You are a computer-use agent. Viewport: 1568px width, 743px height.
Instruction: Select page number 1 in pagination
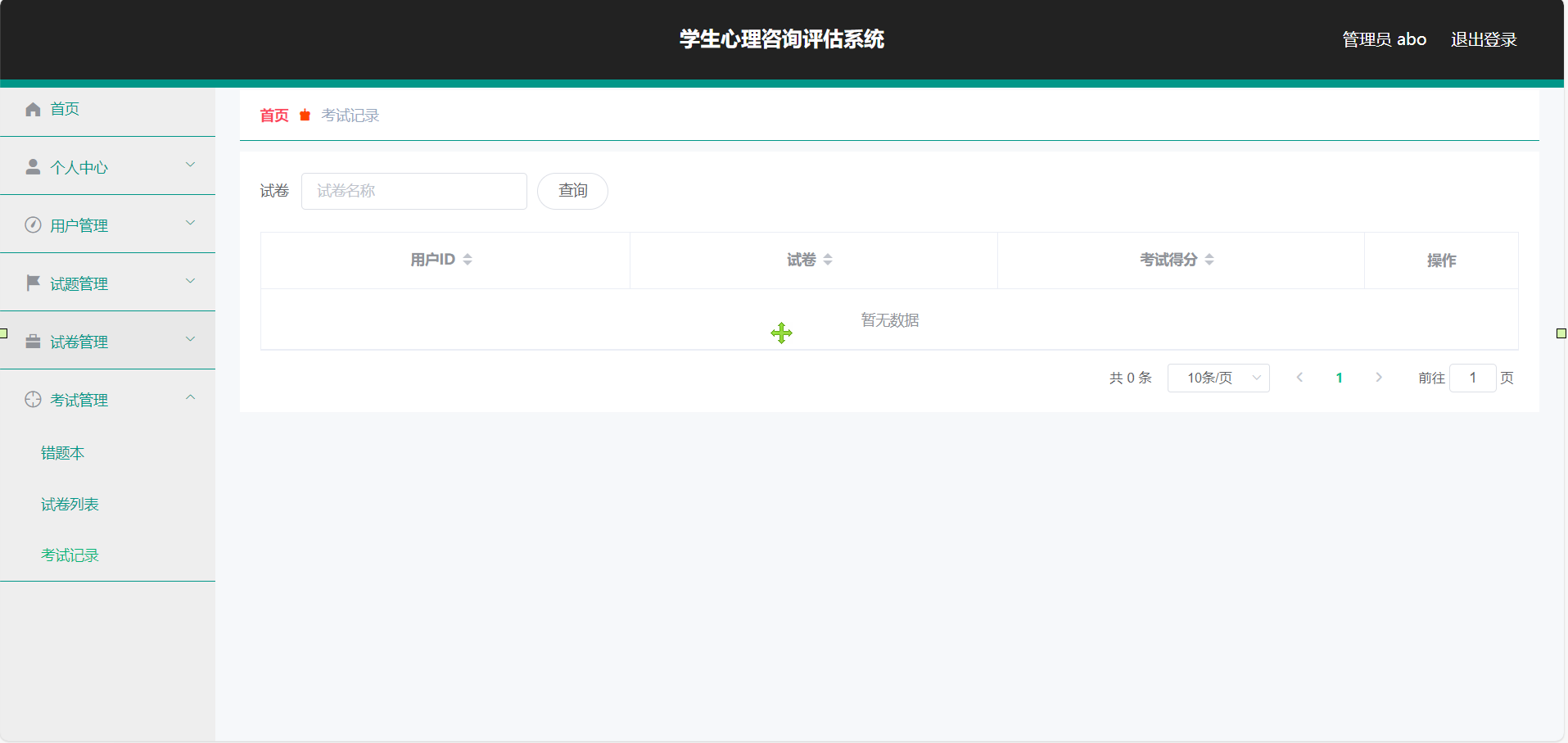pos(1339,378)
